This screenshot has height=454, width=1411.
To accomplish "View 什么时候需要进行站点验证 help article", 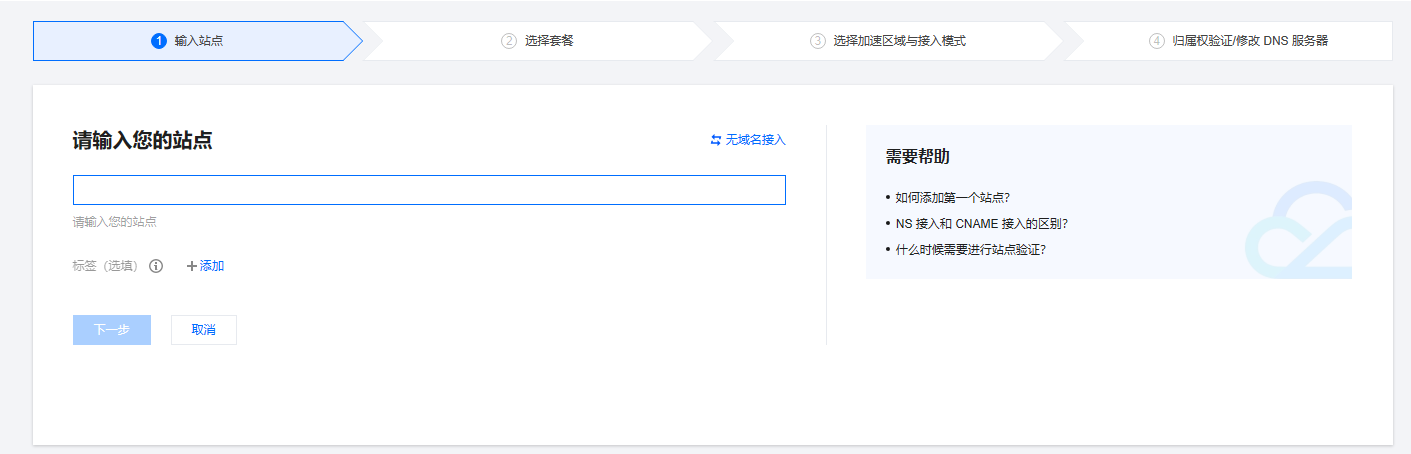I will click(970, 250).
